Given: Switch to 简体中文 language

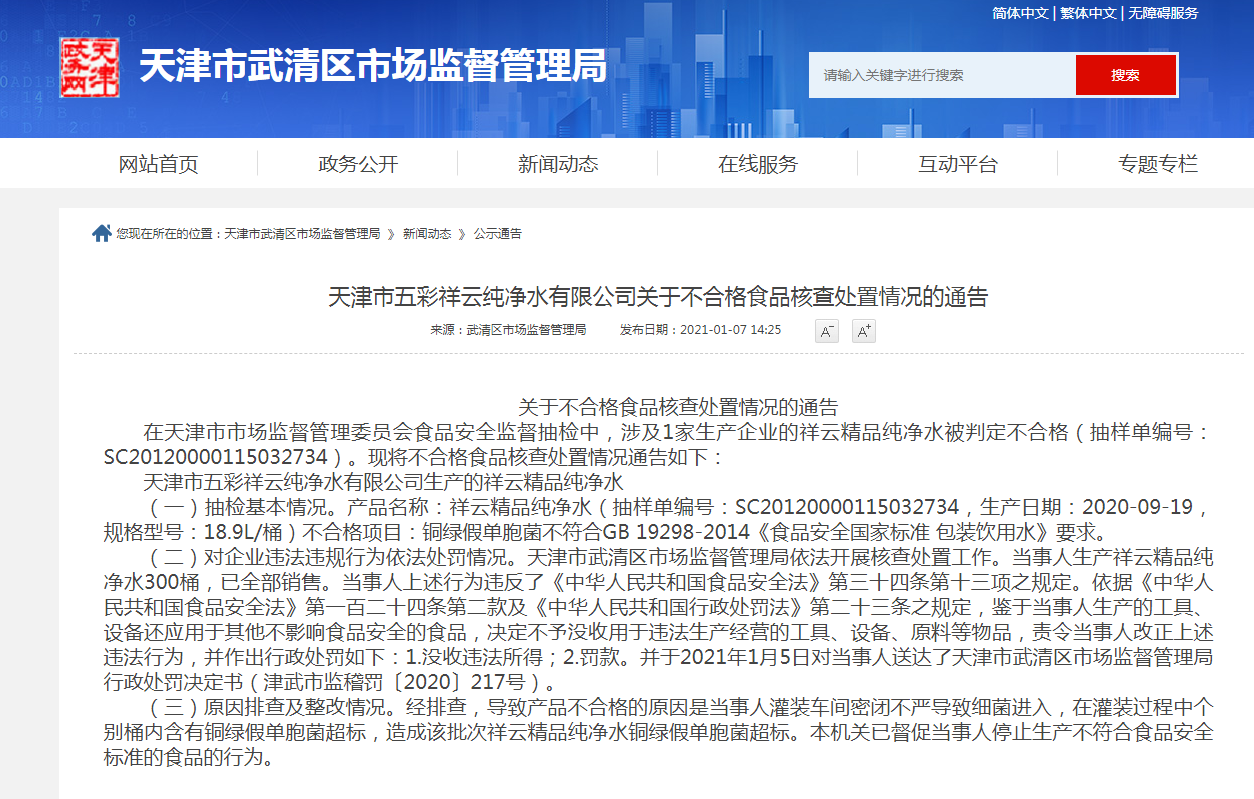Looking at the screenshot, I should [x=1020, y=13].
